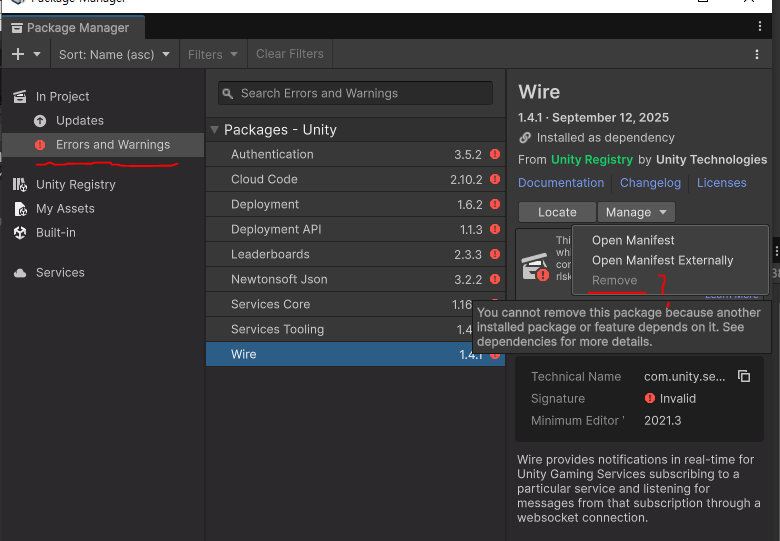Click the Built-in Unity cube icon
780x541 pixels.
click(20, 233)
